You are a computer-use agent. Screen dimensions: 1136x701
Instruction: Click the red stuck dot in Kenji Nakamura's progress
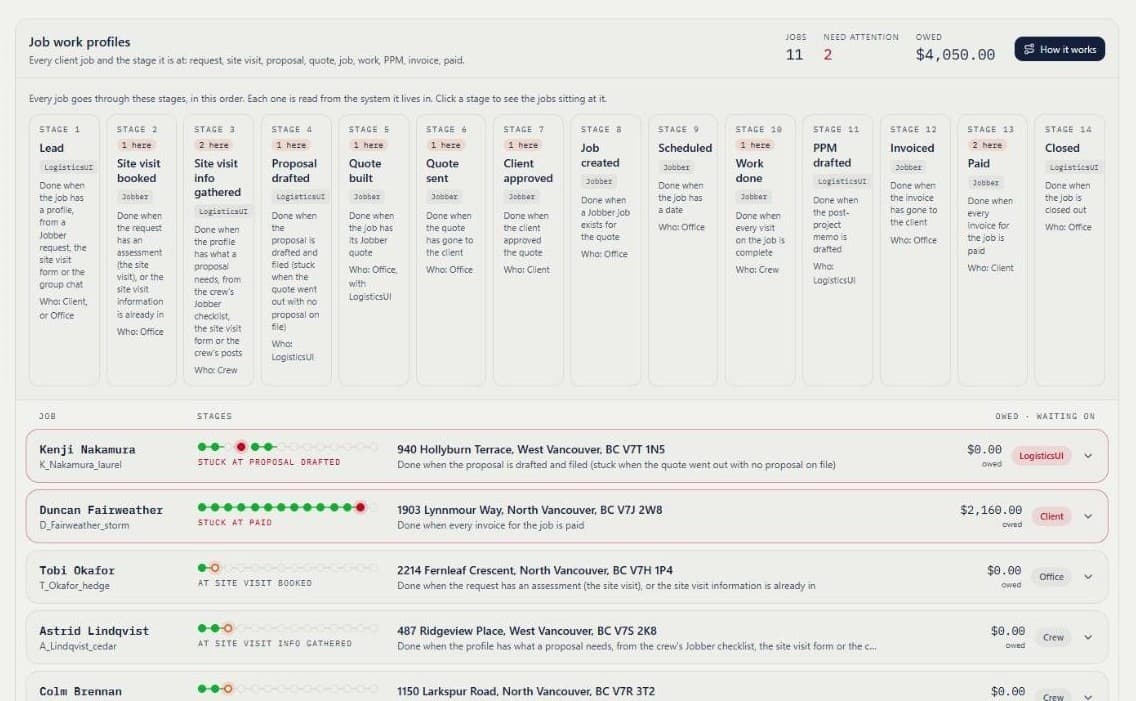click(x=241, y=447)
